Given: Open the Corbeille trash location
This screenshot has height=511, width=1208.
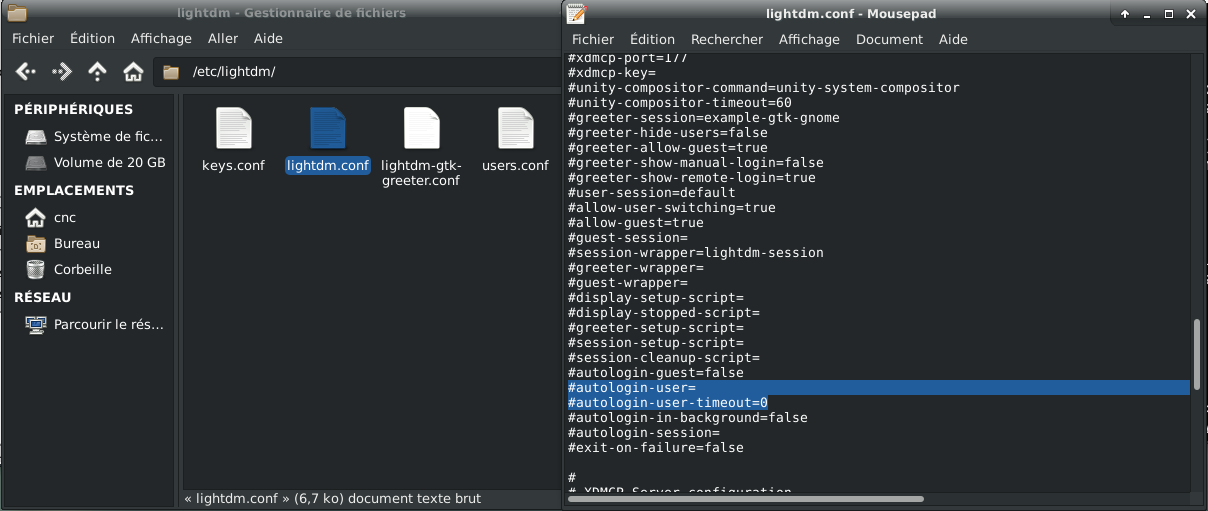Looking at the screenshot, I should point(69,269).
